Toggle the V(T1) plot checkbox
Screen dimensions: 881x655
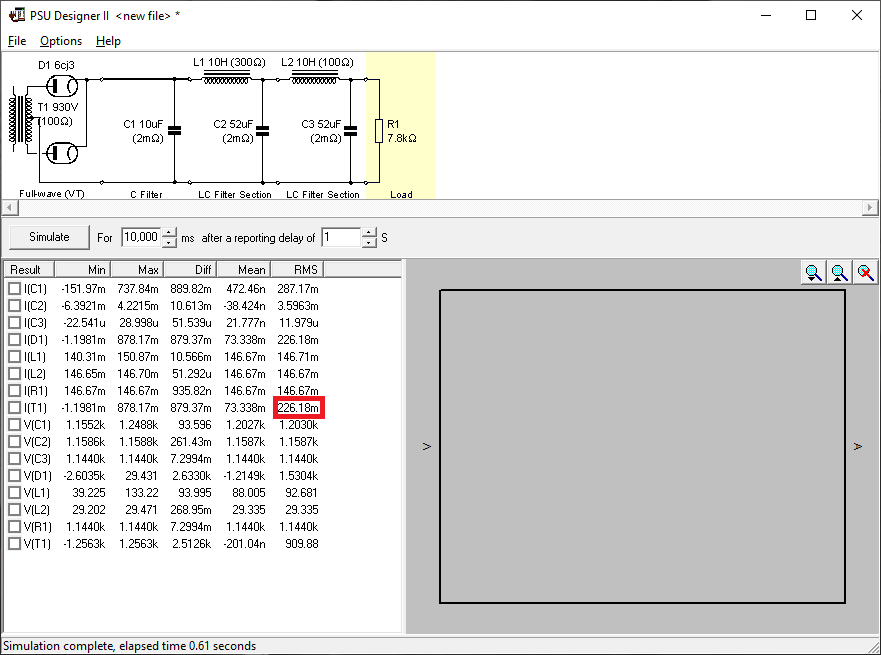coord(15,544)
